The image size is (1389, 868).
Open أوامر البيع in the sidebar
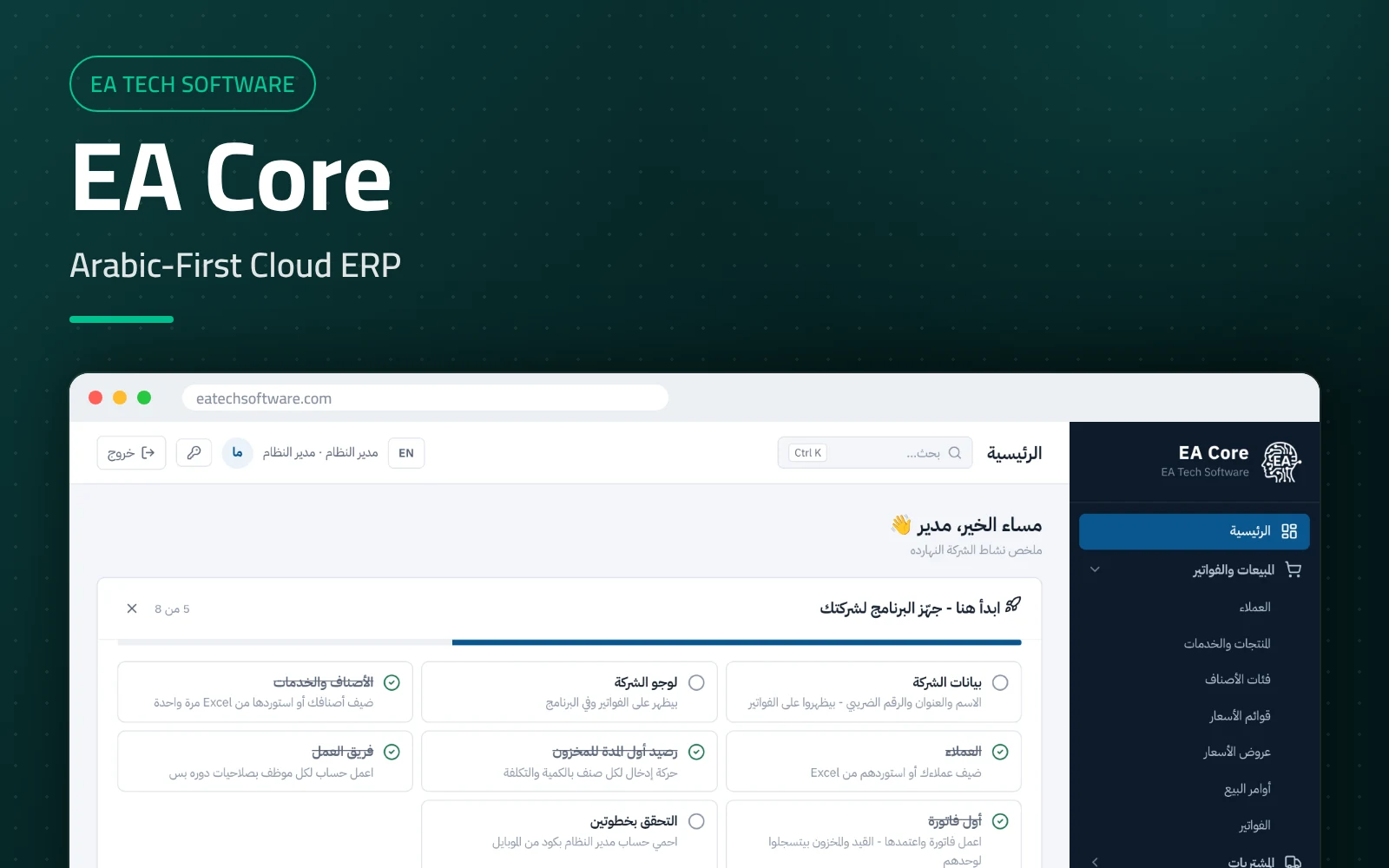click(1247, 788)
